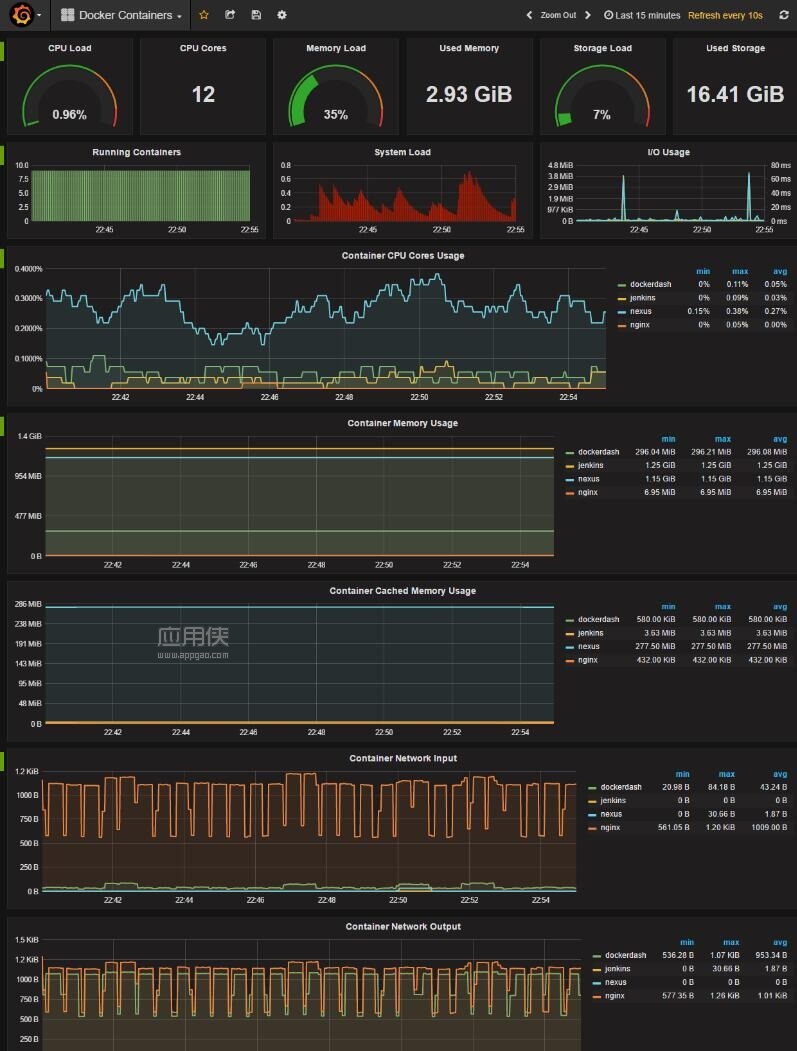797x1051 pixels.
Task: Open I/O Usage panel title menu
Action: click(668, 152)
